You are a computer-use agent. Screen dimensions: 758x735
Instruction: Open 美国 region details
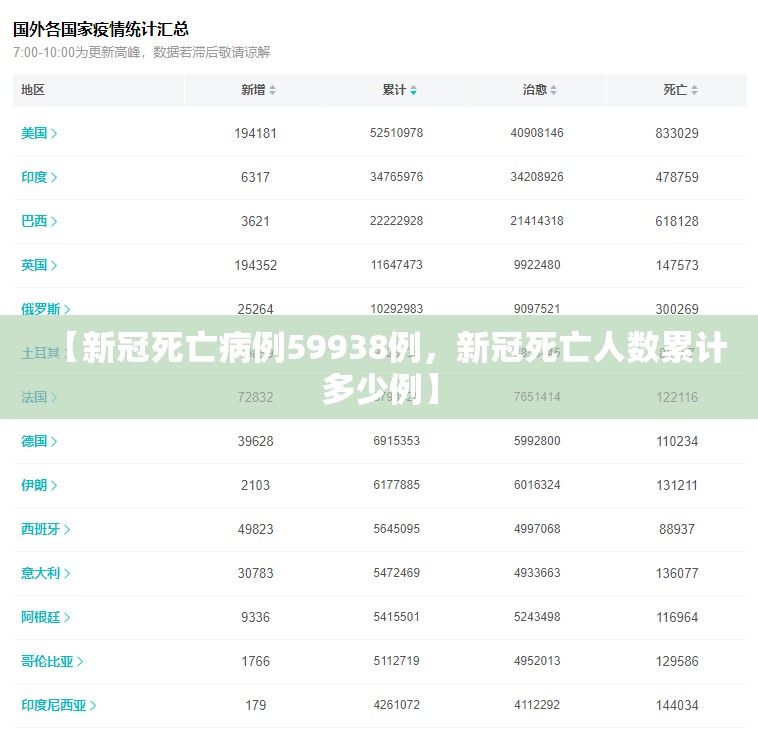(x=39, y=133)
